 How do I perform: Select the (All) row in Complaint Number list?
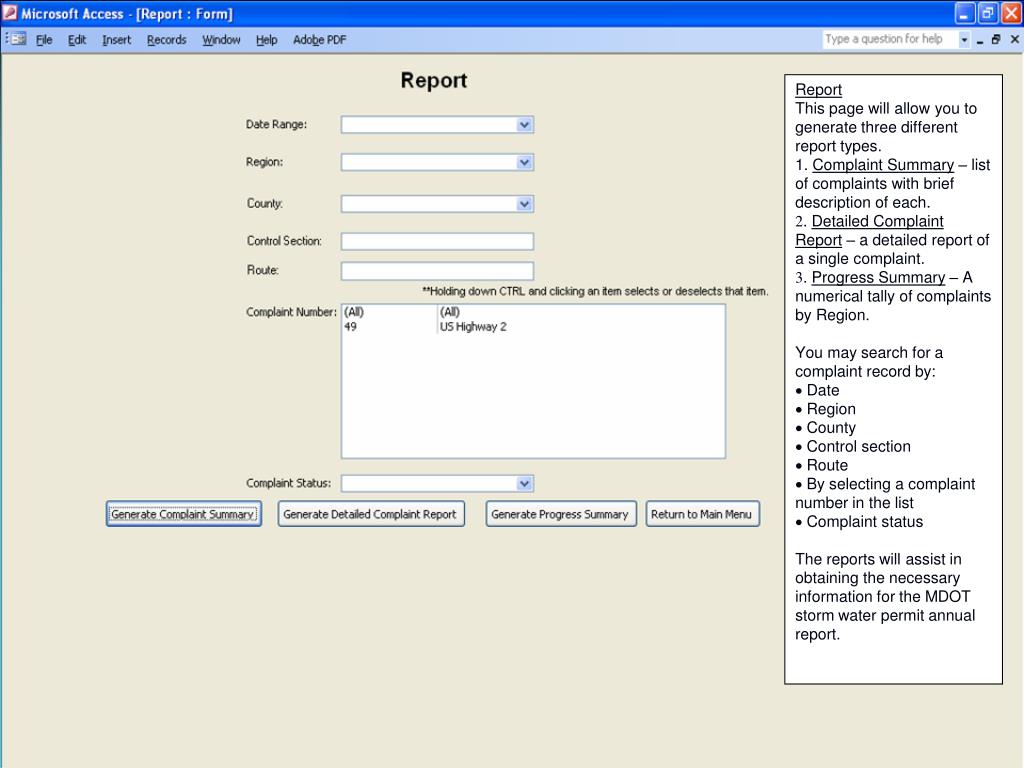(533, 312)
